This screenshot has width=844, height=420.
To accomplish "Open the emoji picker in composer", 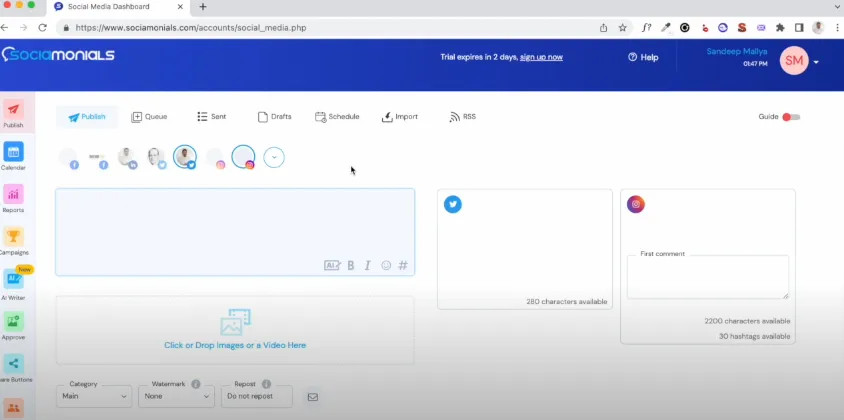I will click(x=386, y=265).
